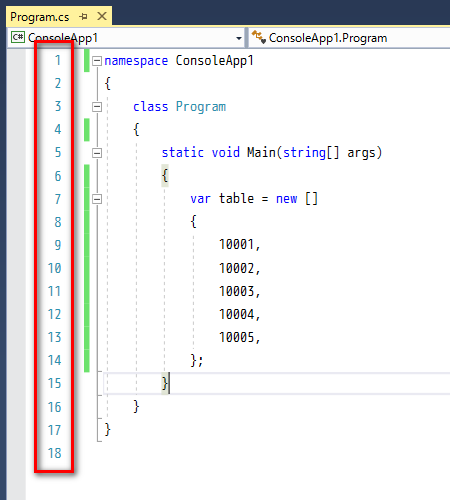Pin the Program.cs tab
The height and width of the screenshot is (500, 450).
tap(83, 16)
